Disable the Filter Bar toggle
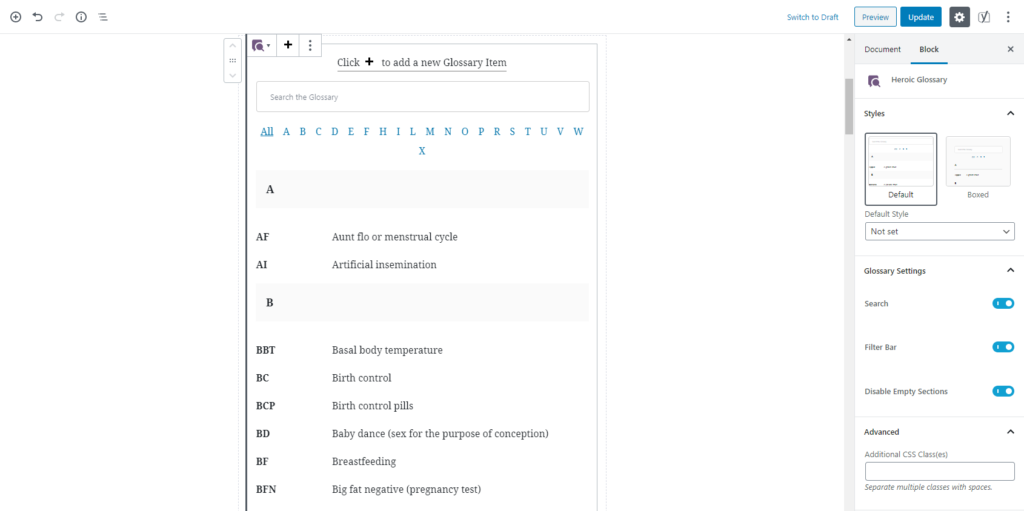 [1003, 347]
